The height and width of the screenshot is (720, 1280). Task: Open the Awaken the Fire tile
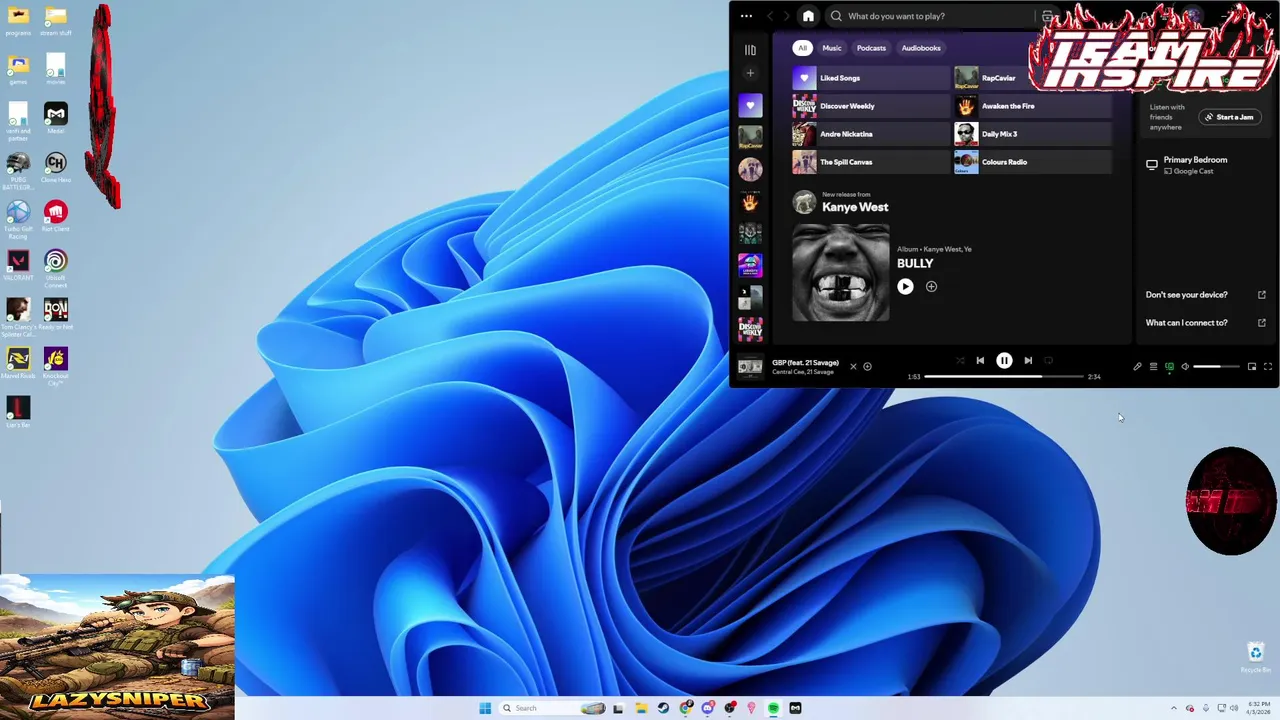[x=1032, y=106]
